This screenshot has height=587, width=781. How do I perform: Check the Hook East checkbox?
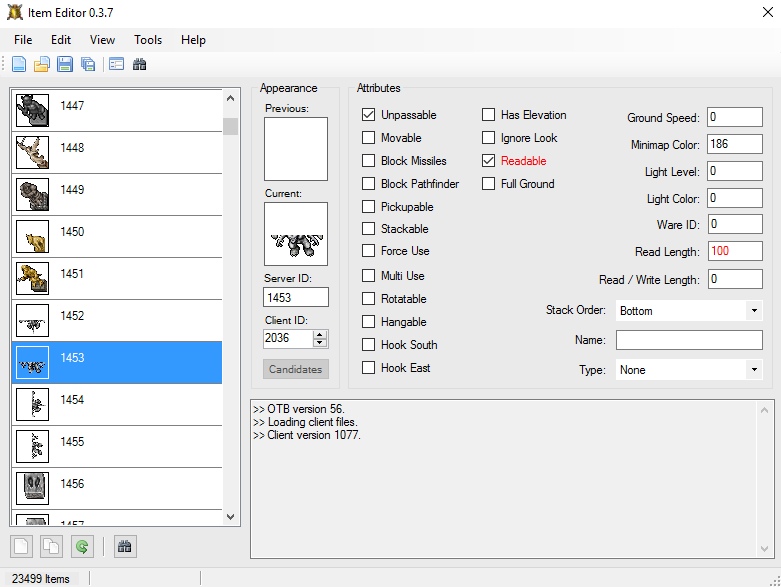pos(369,367)
